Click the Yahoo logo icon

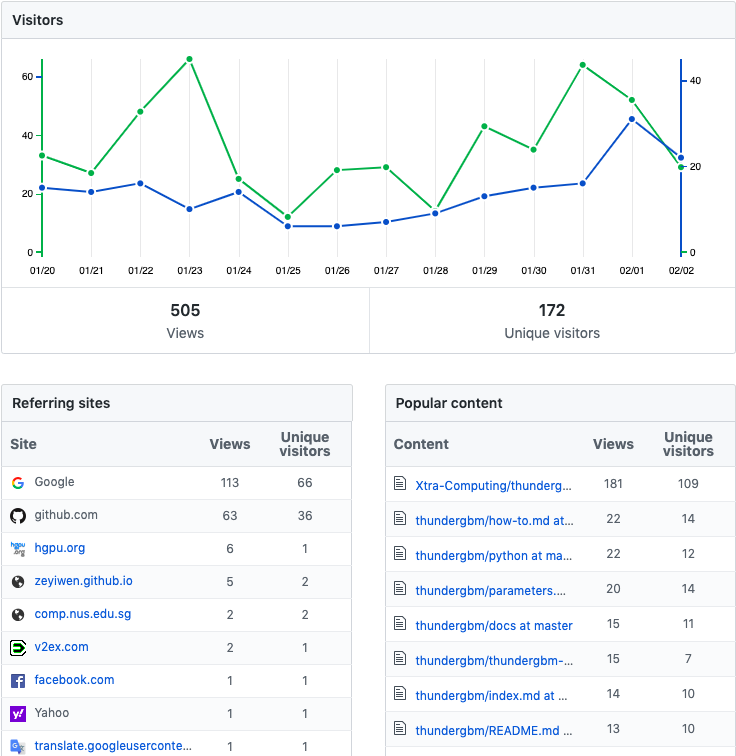click(18, 714)
